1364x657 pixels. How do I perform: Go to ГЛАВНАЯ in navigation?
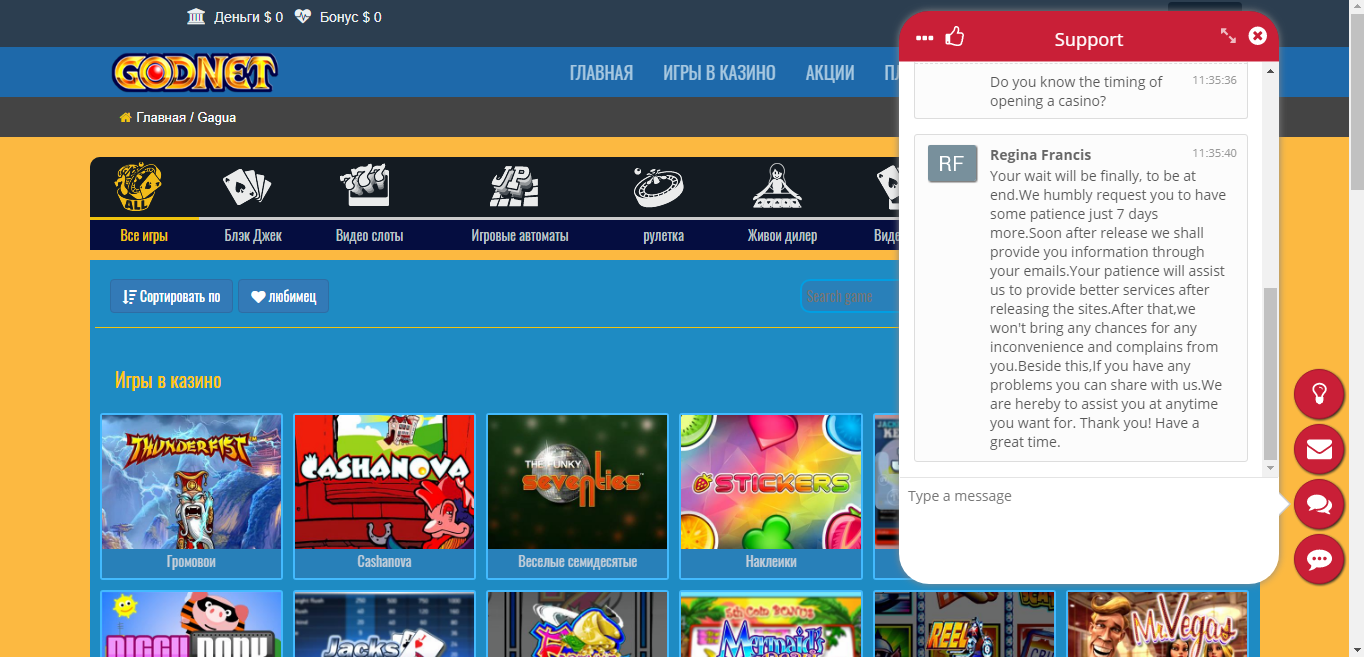(x=601, y=73)
